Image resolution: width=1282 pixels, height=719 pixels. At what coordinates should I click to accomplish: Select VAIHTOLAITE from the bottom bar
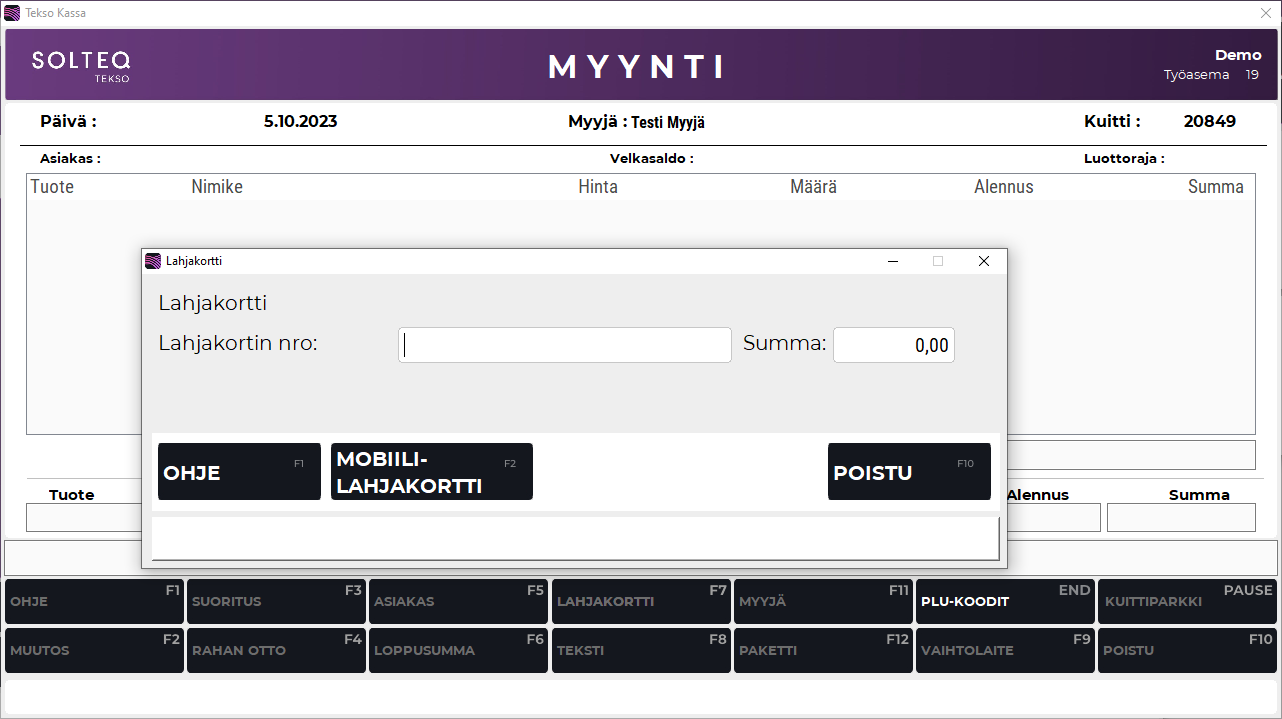[x=1004, y=650]
